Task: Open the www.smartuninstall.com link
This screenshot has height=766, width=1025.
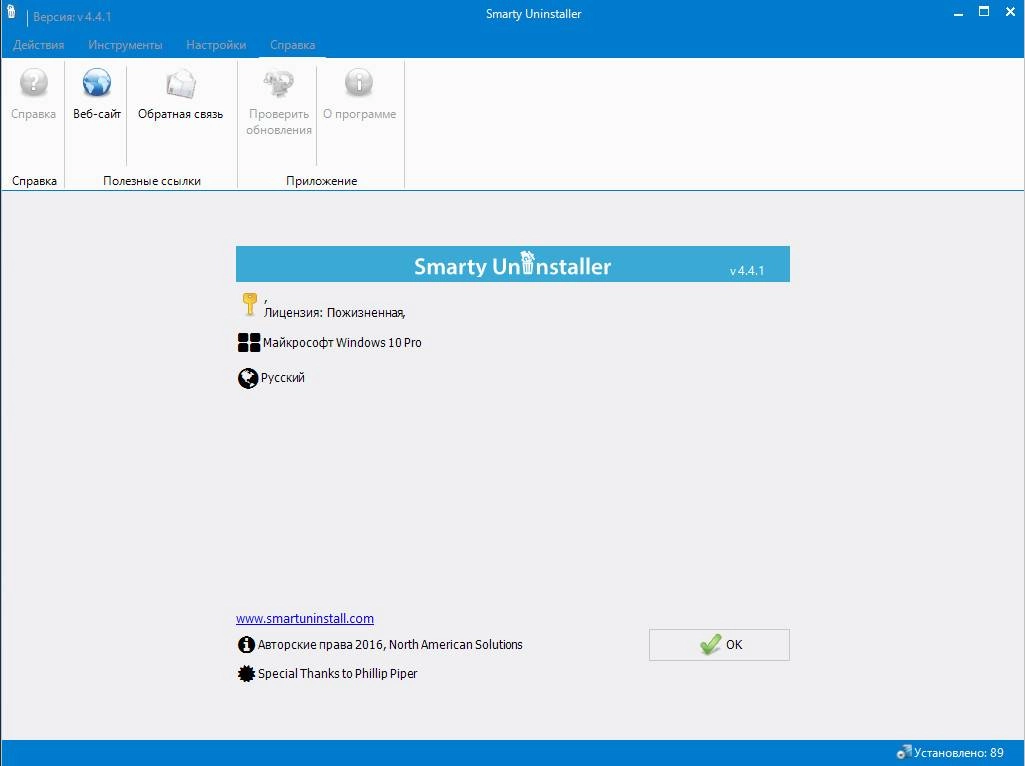Action: (305, 618)
